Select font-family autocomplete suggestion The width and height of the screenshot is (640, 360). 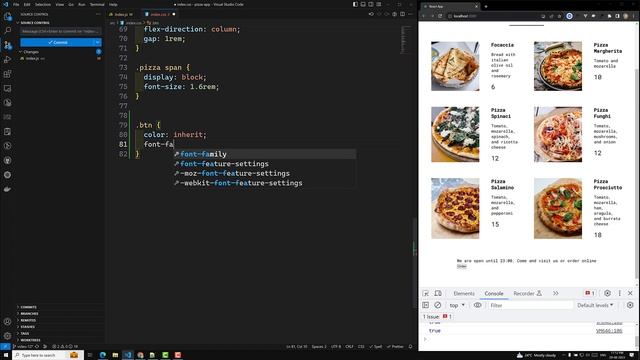[265, 154]
